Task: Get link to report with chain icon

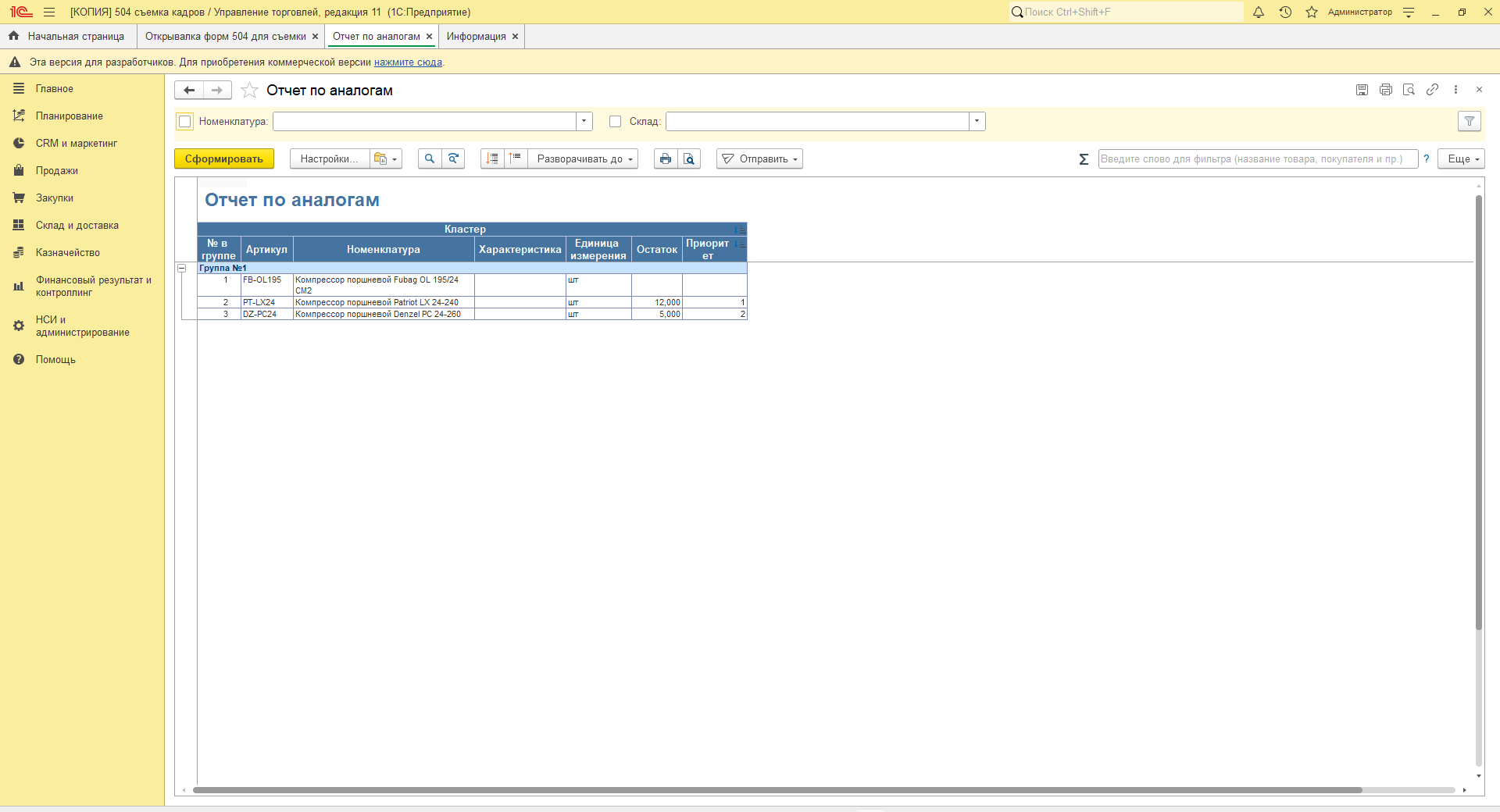Action: [1432, 90]
